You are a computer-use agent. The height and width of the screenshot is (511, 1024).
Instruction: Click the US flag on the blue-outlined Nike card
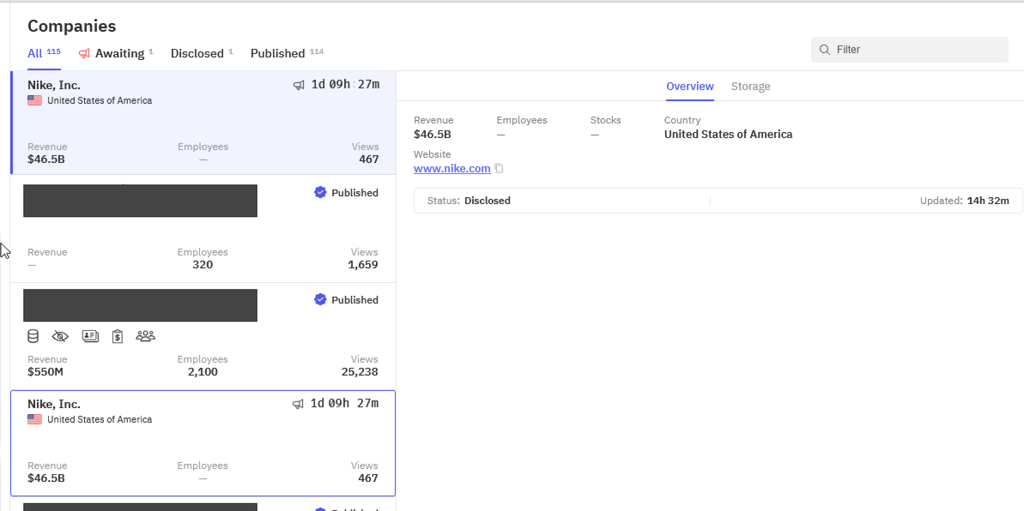point(35,420)
